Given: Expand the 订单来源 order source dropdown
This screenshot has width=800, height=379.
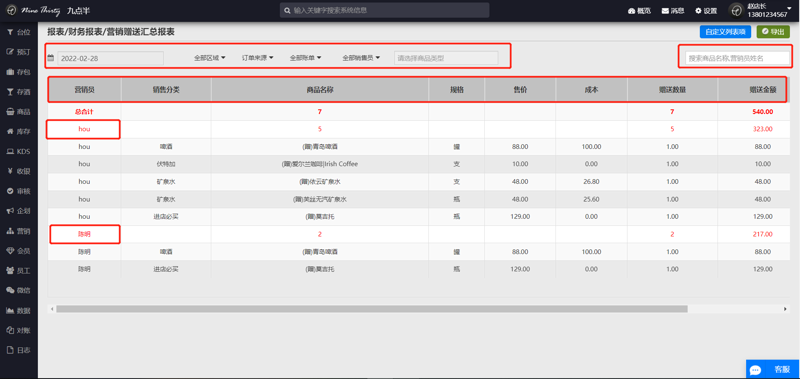Looking at the screenshot, I should point(258,58).
